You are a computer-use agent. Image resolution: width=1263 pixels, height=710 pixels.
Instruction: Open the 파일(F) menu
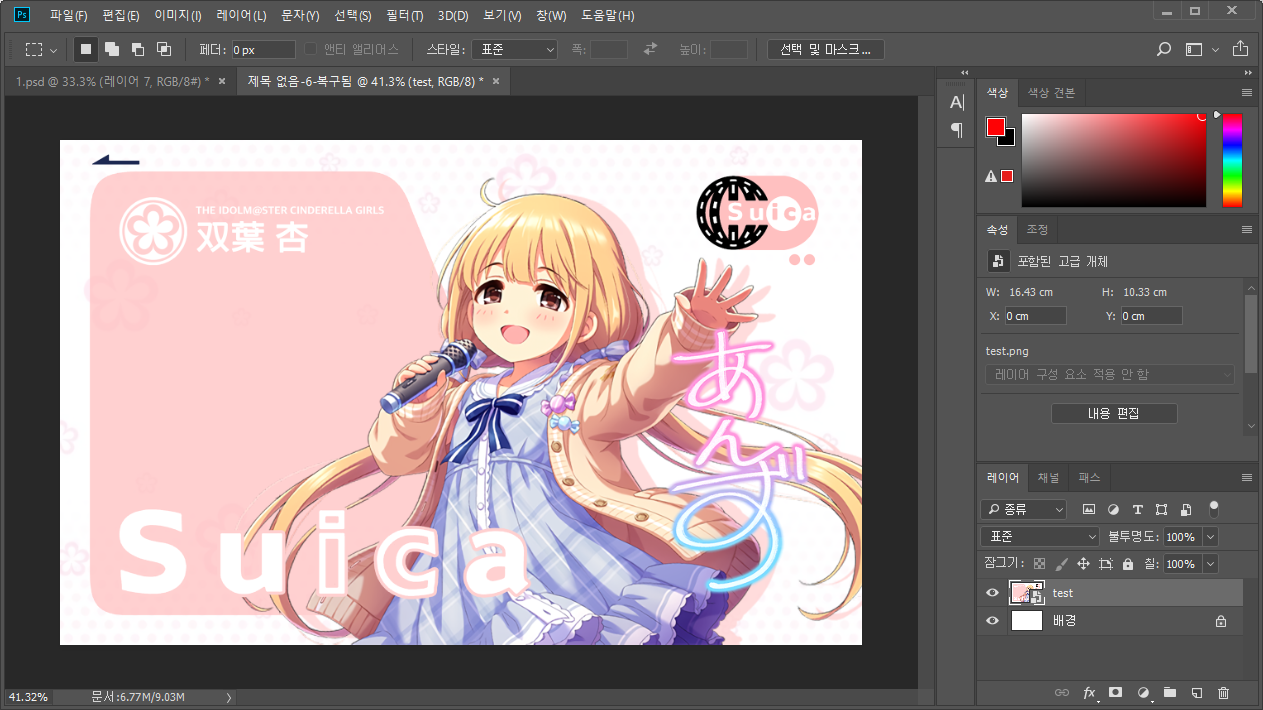69,16
